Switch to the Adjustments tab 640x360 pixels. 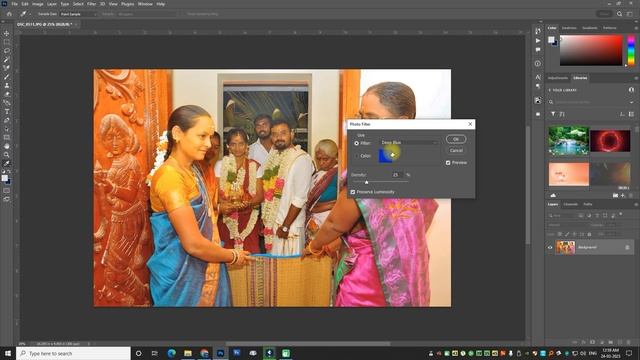558,78
